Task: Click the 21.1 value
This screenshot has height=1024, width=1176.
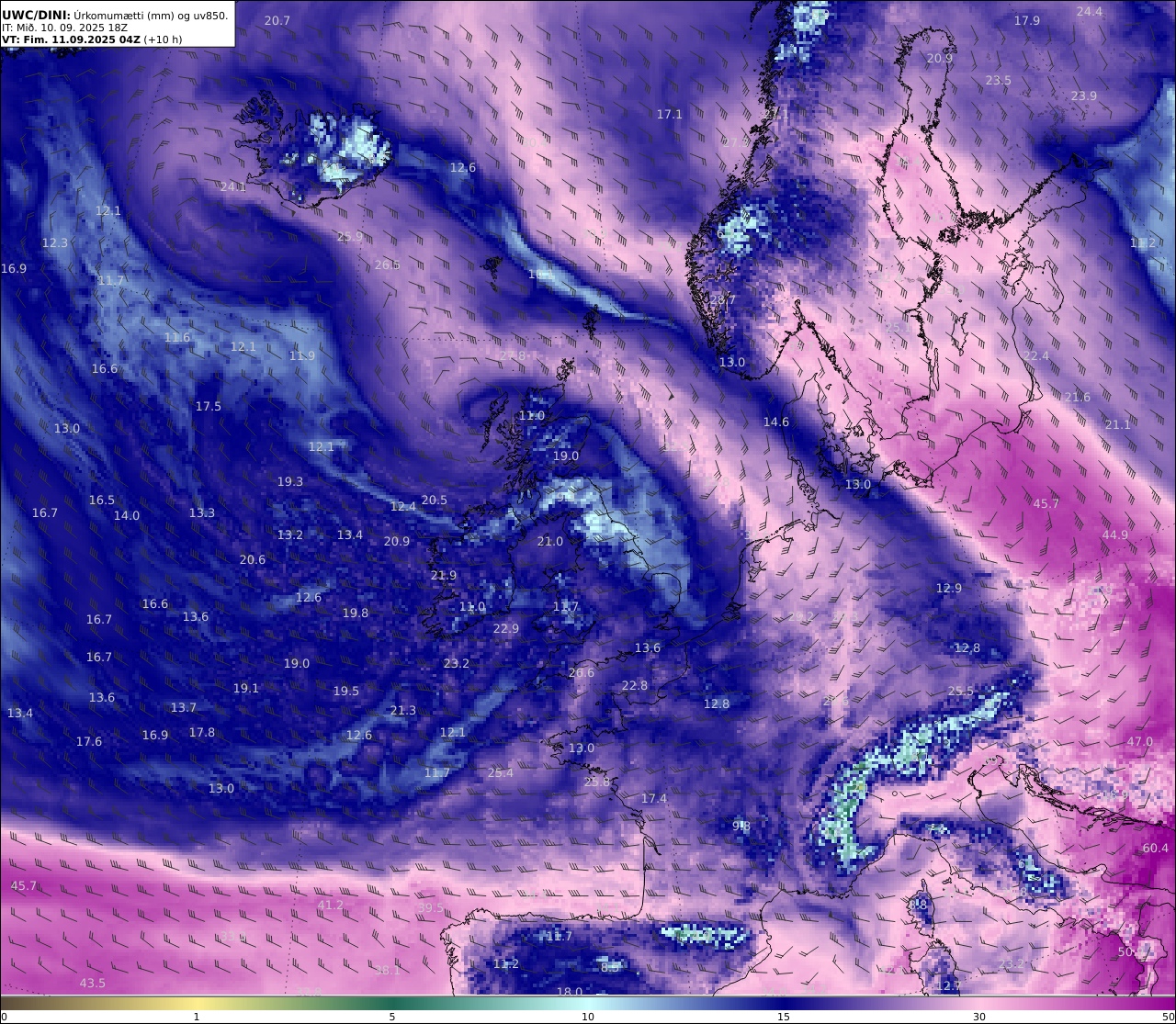Action: [x=1117, y=425]
